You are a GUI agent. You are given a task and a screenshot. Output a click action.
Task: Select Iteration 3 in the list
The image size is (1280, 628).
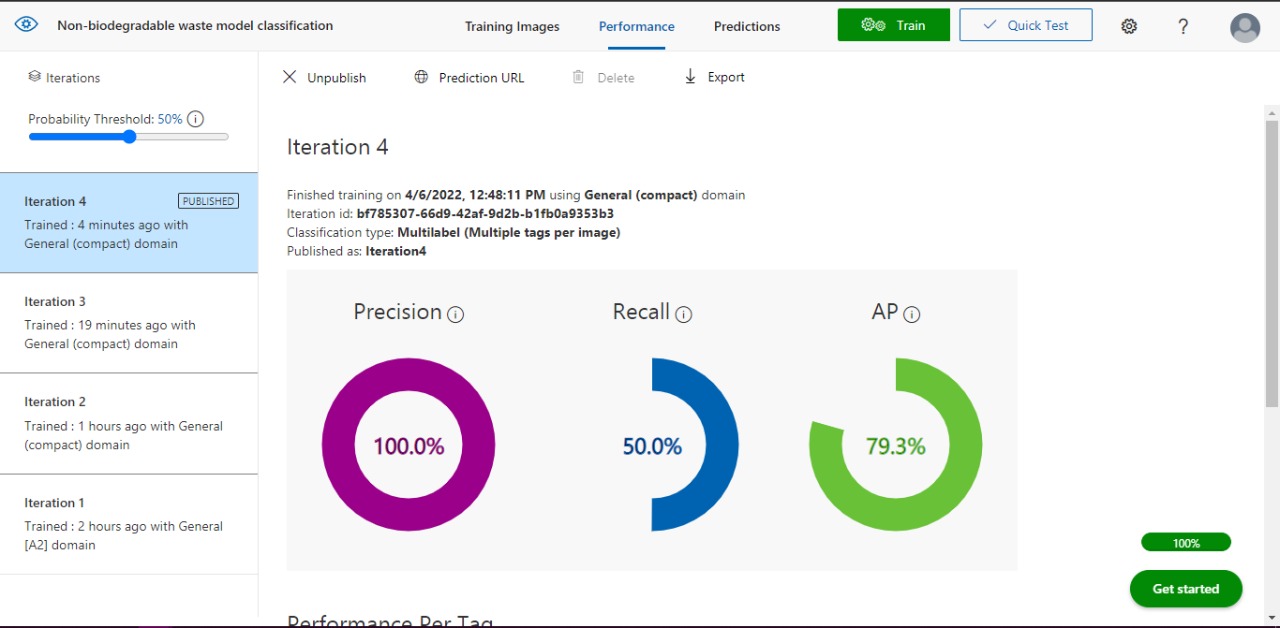pyautogui.click(x=129, y=323)
